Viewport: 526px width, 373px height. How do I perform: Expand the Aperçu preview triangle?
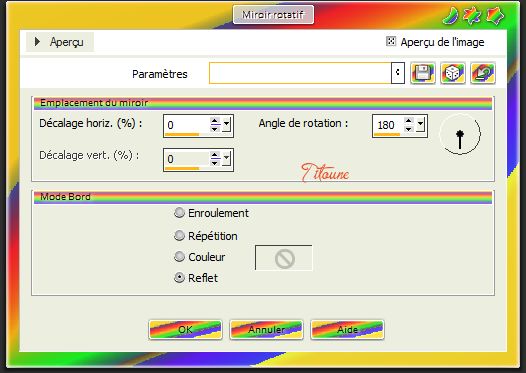(37, 42)
